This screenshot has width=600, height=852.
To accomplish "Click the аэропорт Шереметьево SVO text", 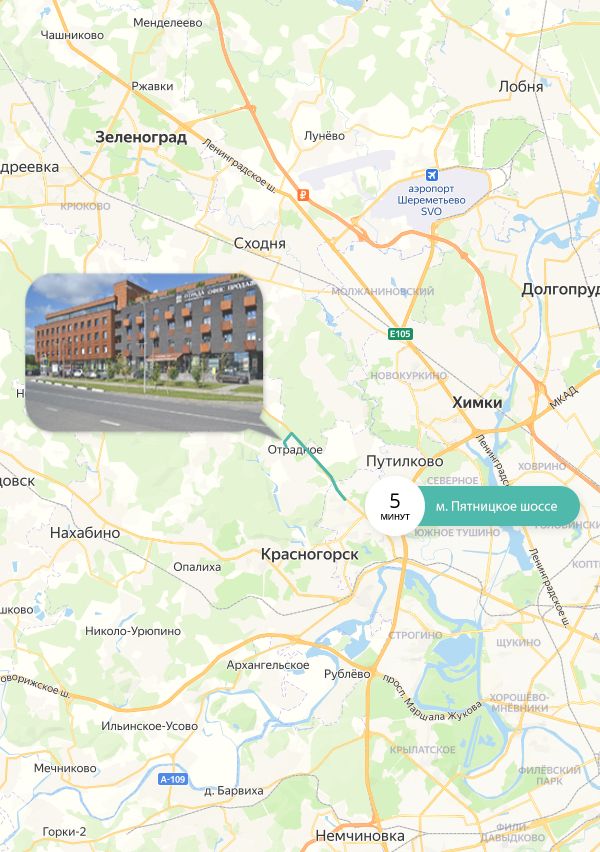I will point(431,200).
